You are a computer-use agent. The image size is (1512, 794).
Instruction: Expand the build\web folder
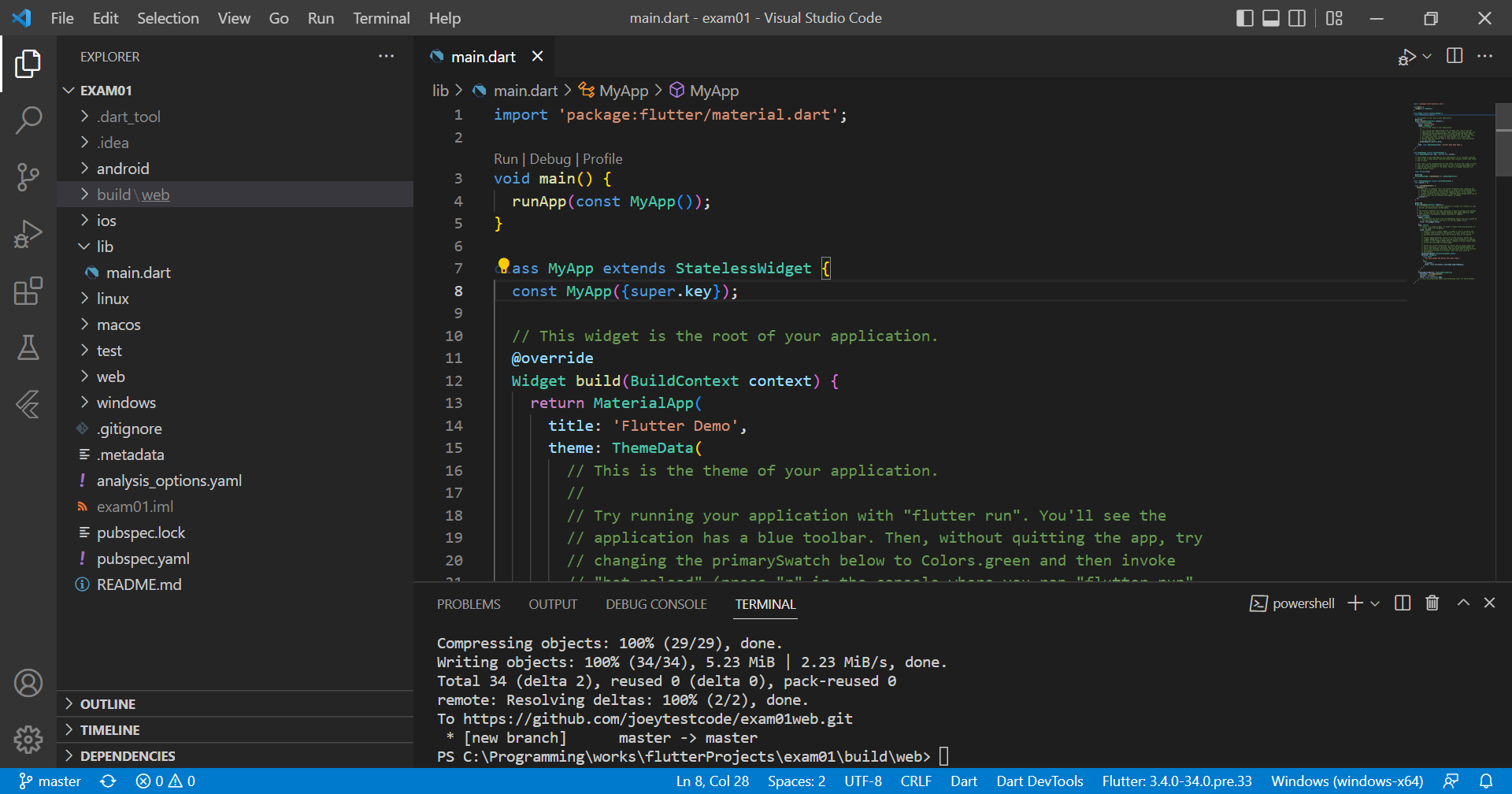pos(235,195)
